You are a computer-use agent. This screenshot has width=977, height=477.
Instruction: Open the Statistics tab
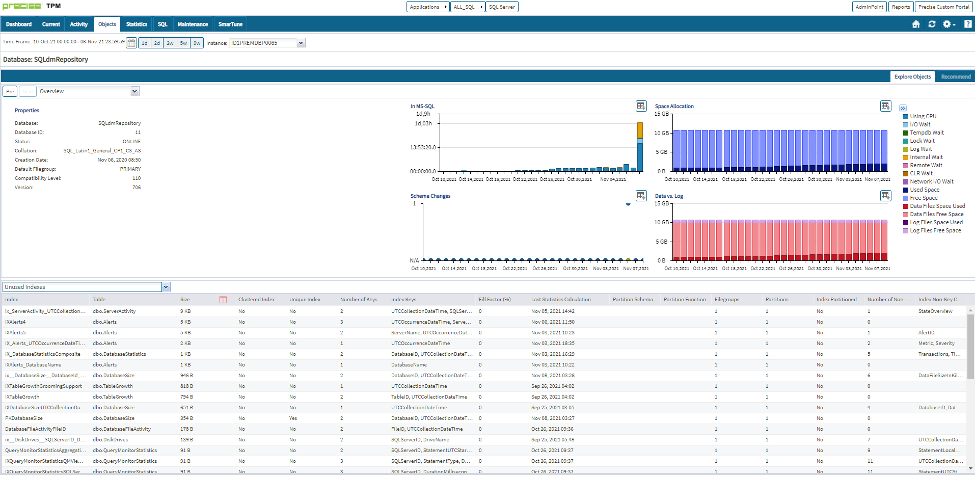(x=136, y=24)
